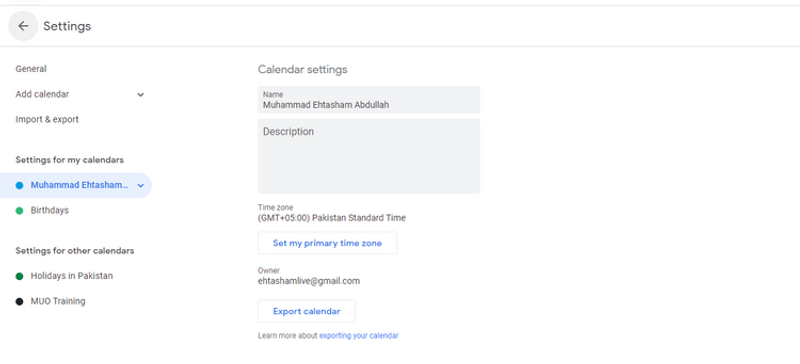Open the exporting your calendar link
Viewport: 800px width, 364px height.
(359, 336)
